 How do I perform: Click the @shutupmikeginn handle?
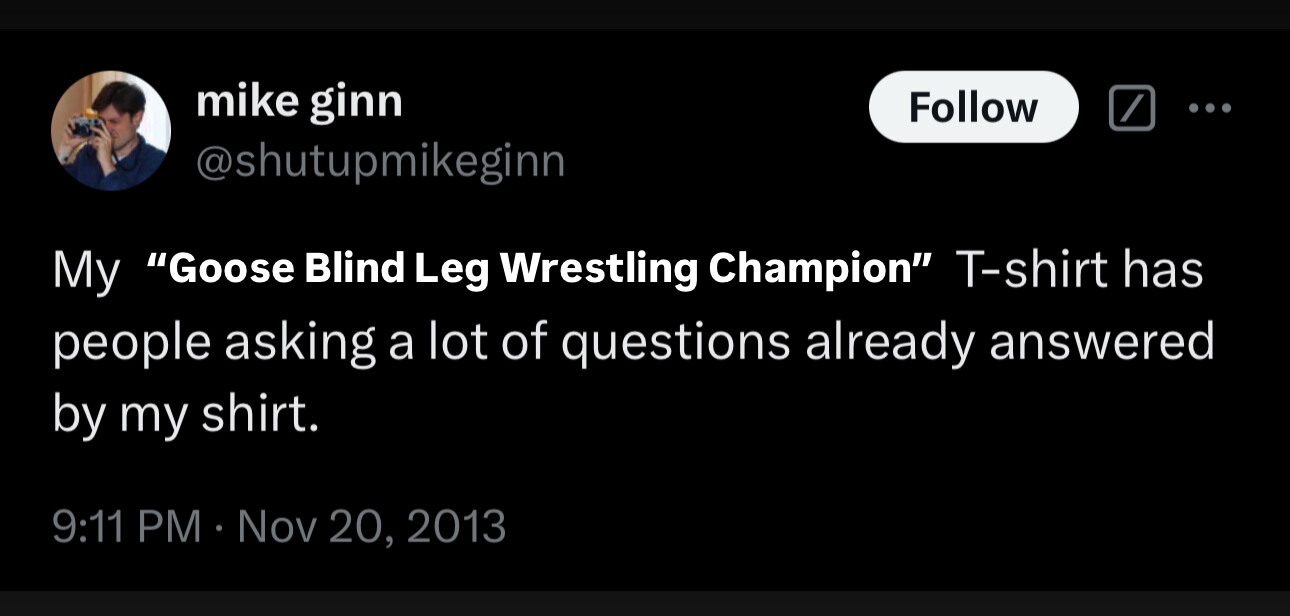pyautogui.click(x=380, y=160)
